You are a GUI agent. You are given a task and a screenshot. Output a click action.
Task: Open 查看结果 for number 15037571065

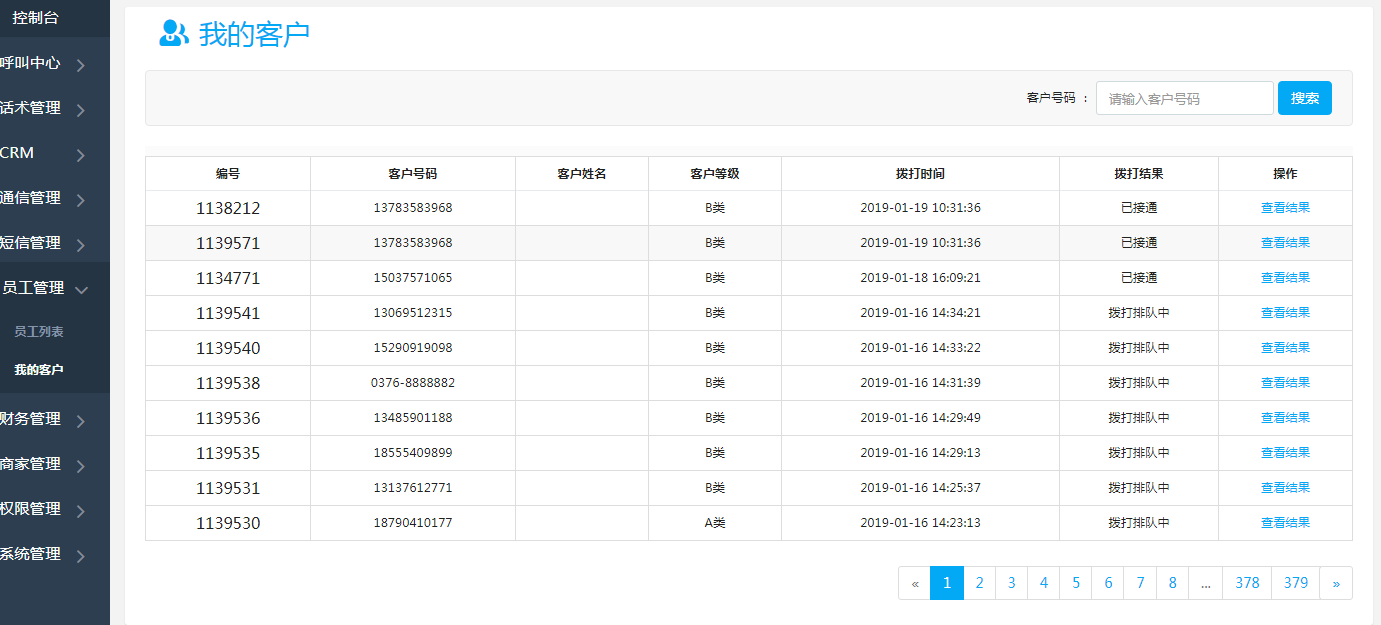coord(1285,278)
